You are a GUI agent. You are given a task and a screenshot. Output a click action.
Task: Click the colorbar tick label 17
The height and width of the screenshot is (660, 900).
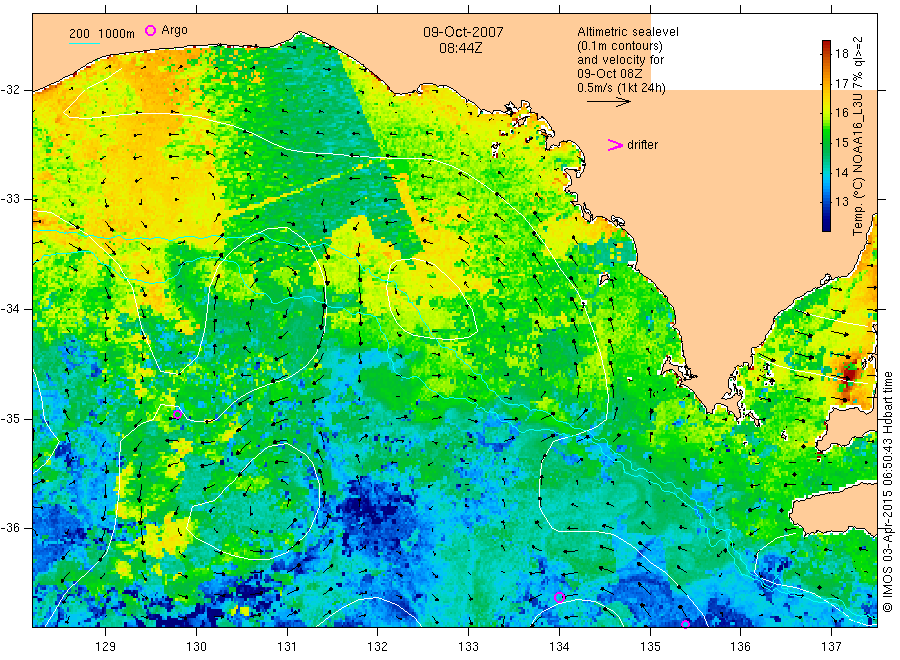pos(841,83)
